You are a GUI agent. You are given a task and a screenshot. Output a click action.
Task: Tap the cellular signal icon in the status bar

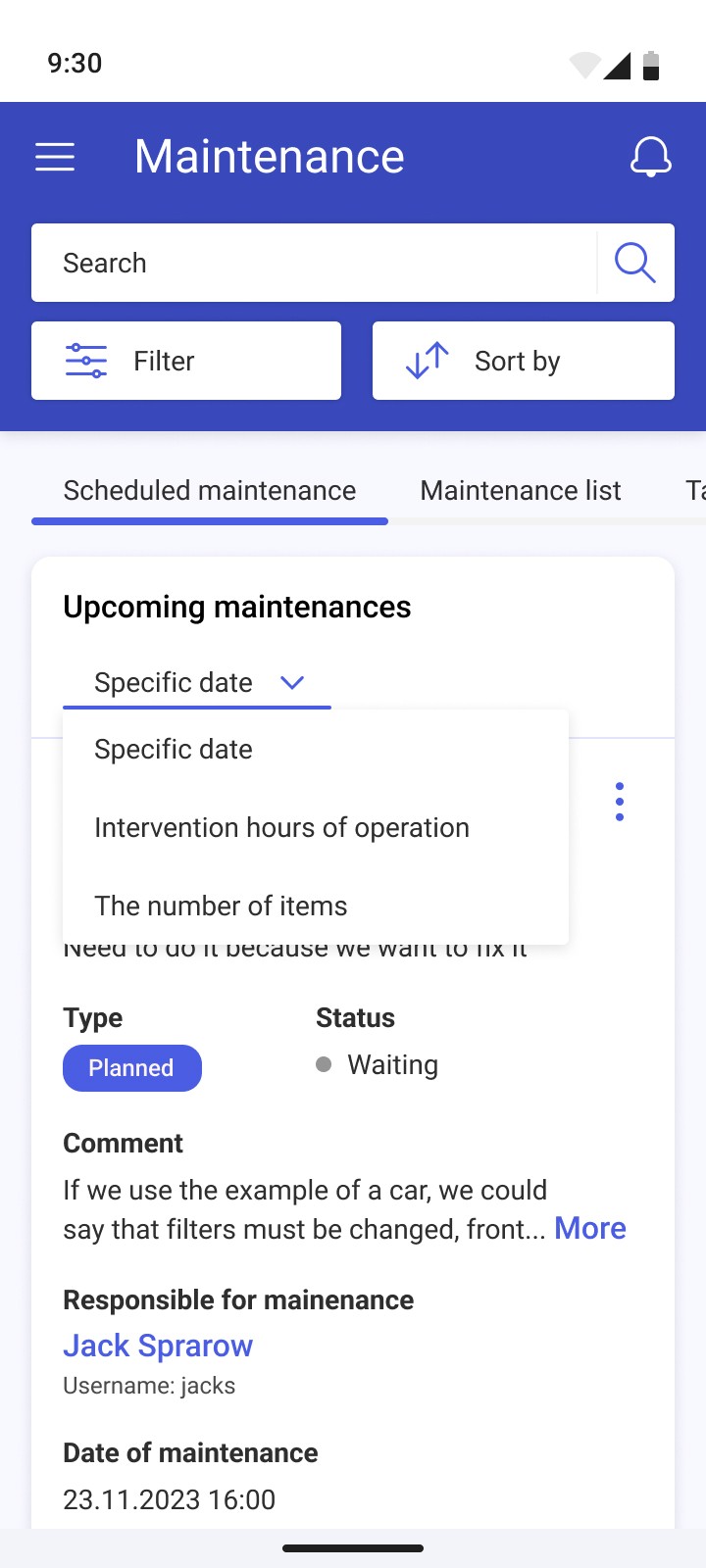pyautogui.click(x=617, y=66)
